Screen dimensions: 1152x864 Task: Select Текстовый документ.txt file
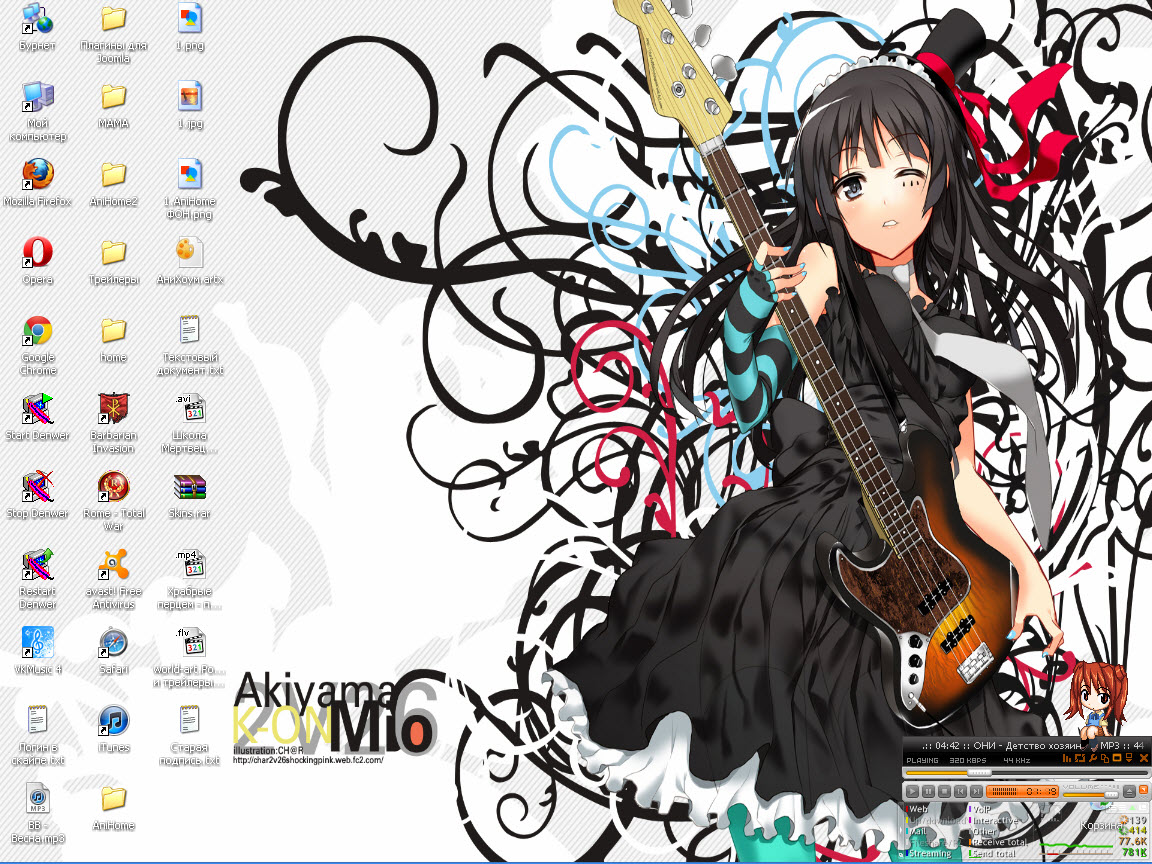pyautogui.click(x=190, y=345)
